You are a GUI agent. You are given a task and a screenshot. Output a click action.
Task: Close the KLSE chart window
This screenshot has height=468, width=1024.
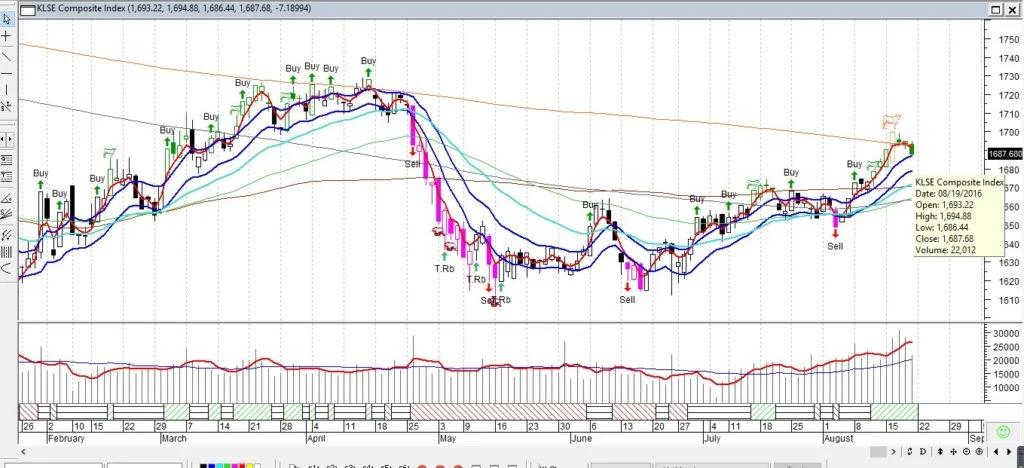[1012, 9]
